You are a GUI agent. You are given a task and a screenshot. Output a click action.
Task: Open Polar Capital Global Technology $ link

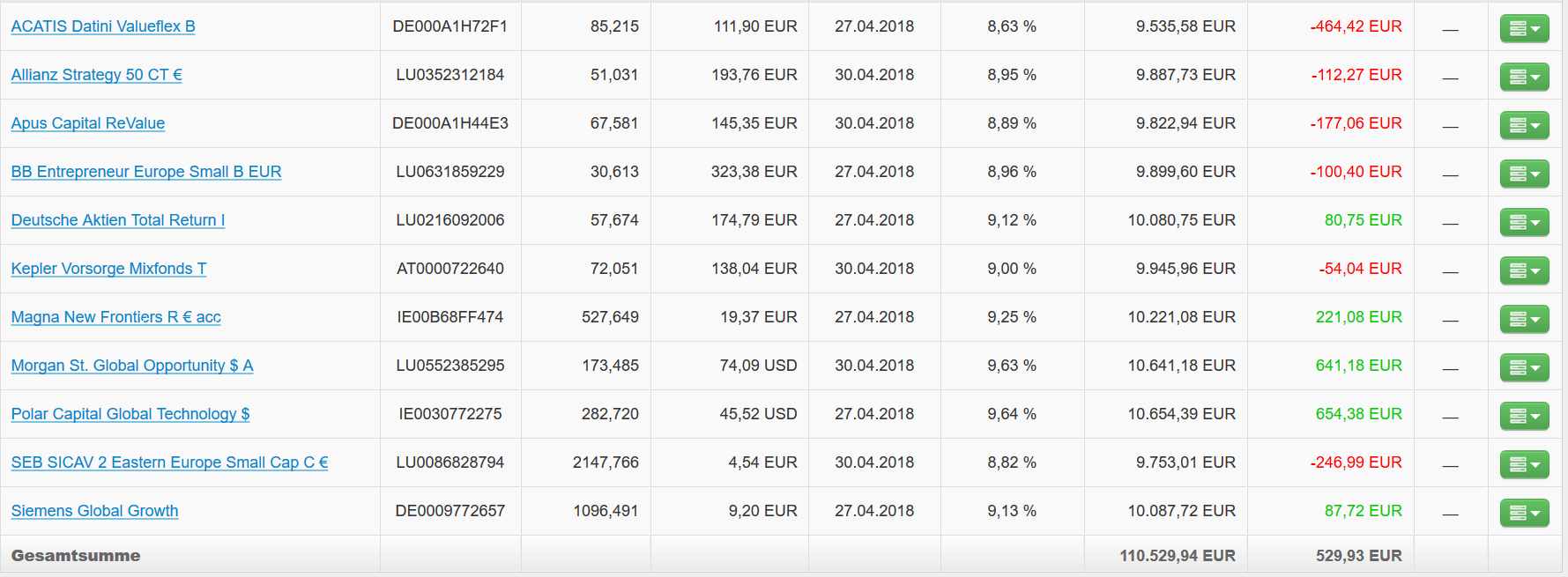[x=130, y=414]
